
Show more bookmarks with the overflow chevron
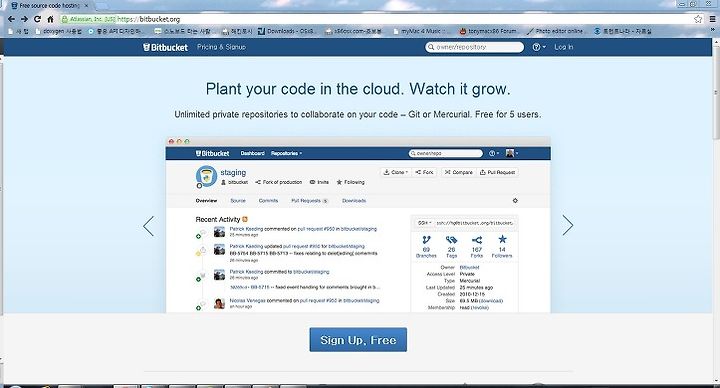click(x=713, y=30)
